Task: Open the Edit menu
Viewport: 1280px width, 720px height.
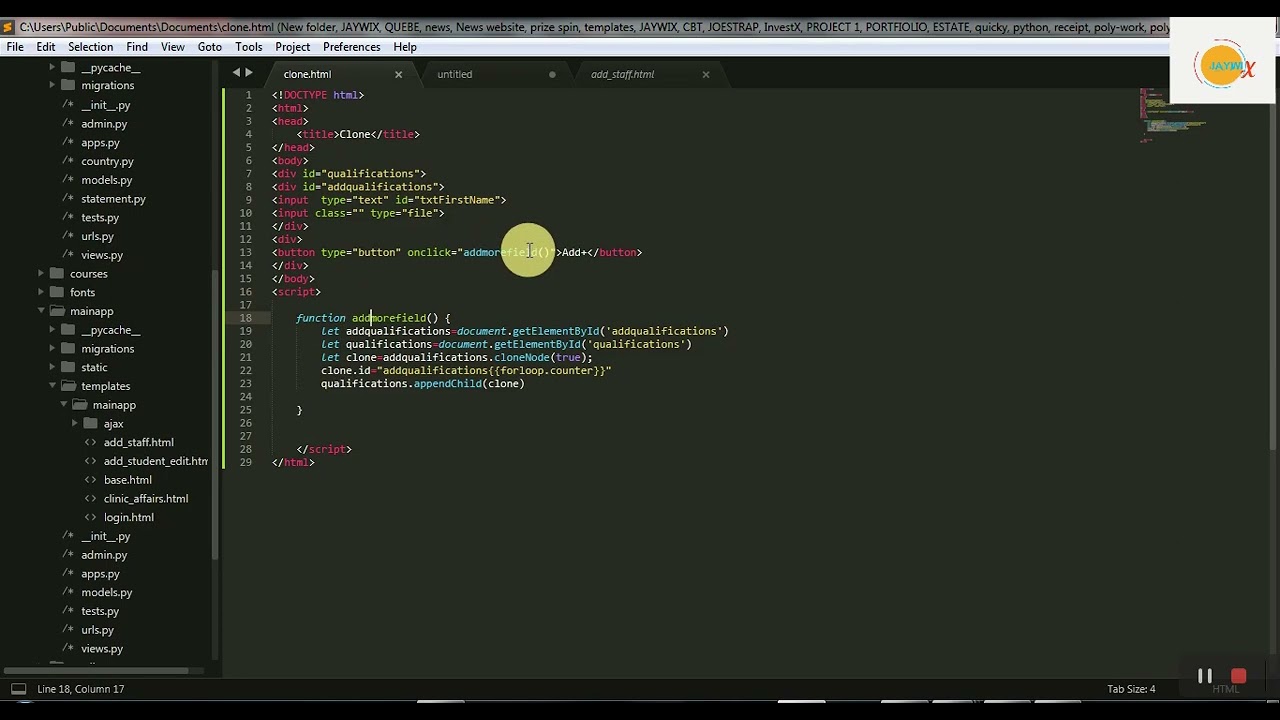Action: click(x=46, y=47)
